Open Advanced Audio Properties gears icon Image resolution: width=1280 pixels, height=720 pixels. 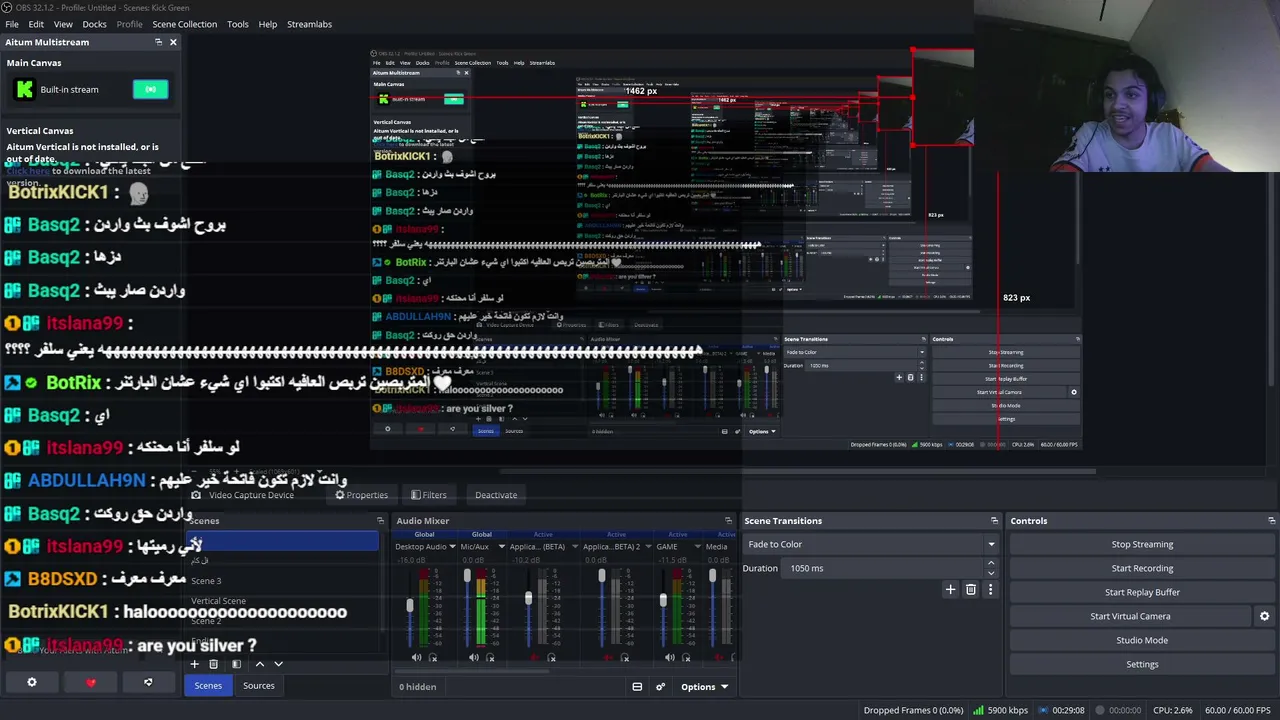660,687
